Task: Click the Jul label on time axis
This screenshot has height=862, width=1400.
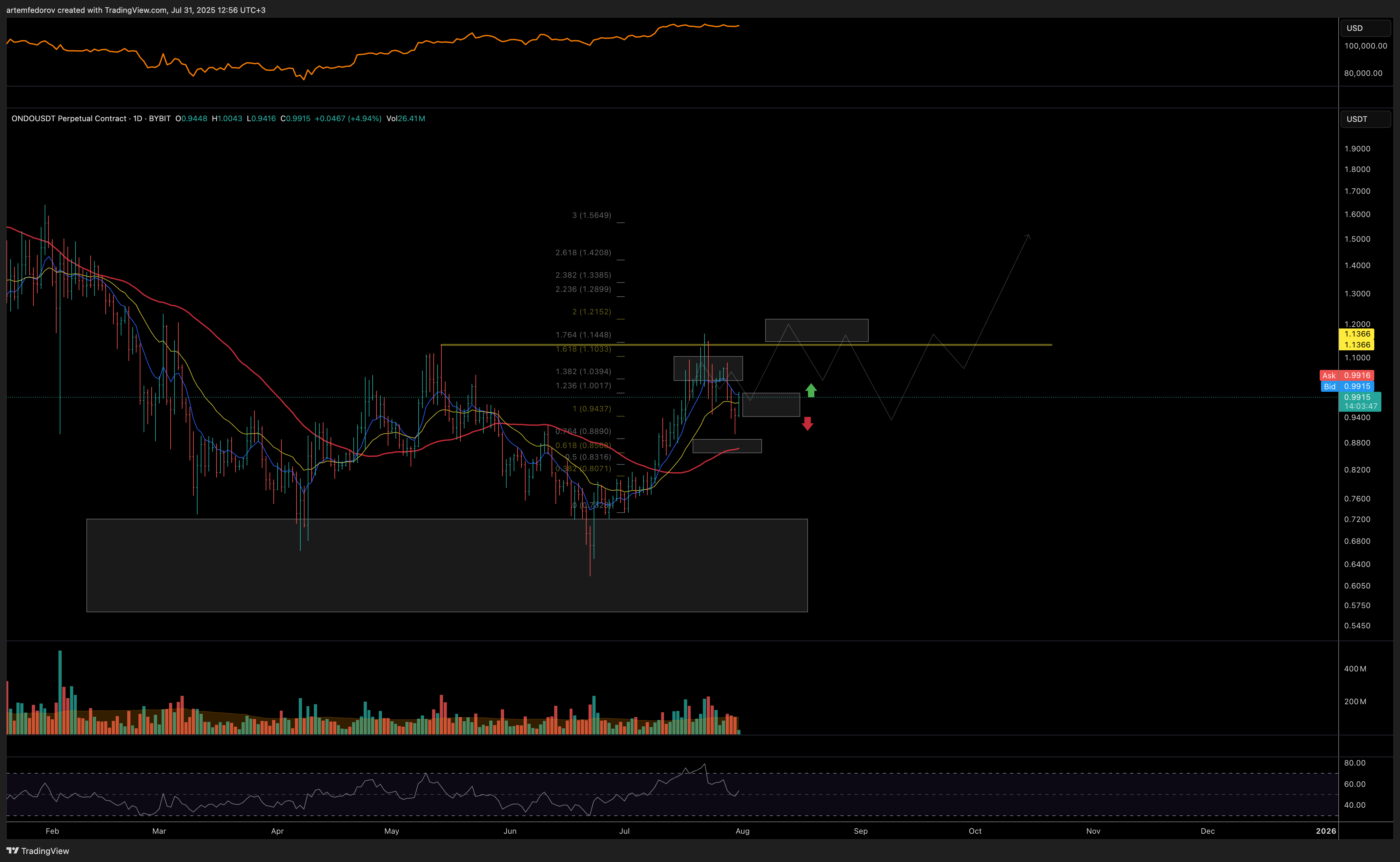Action: (x=625, y=831)
